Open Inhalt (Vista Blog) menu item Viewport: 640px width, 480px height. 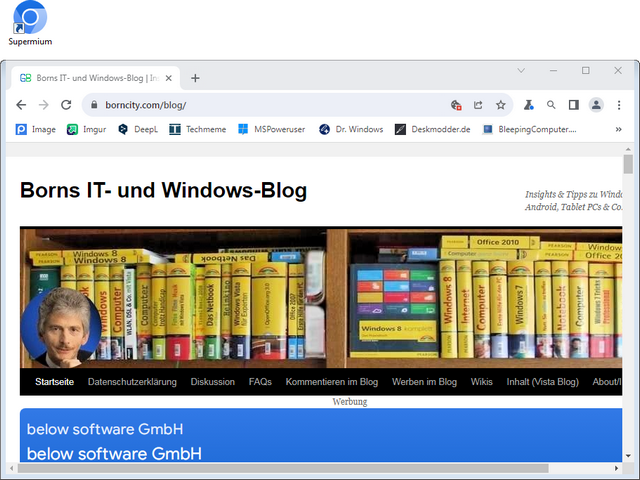pyautogui.click(x=543, y=382)
